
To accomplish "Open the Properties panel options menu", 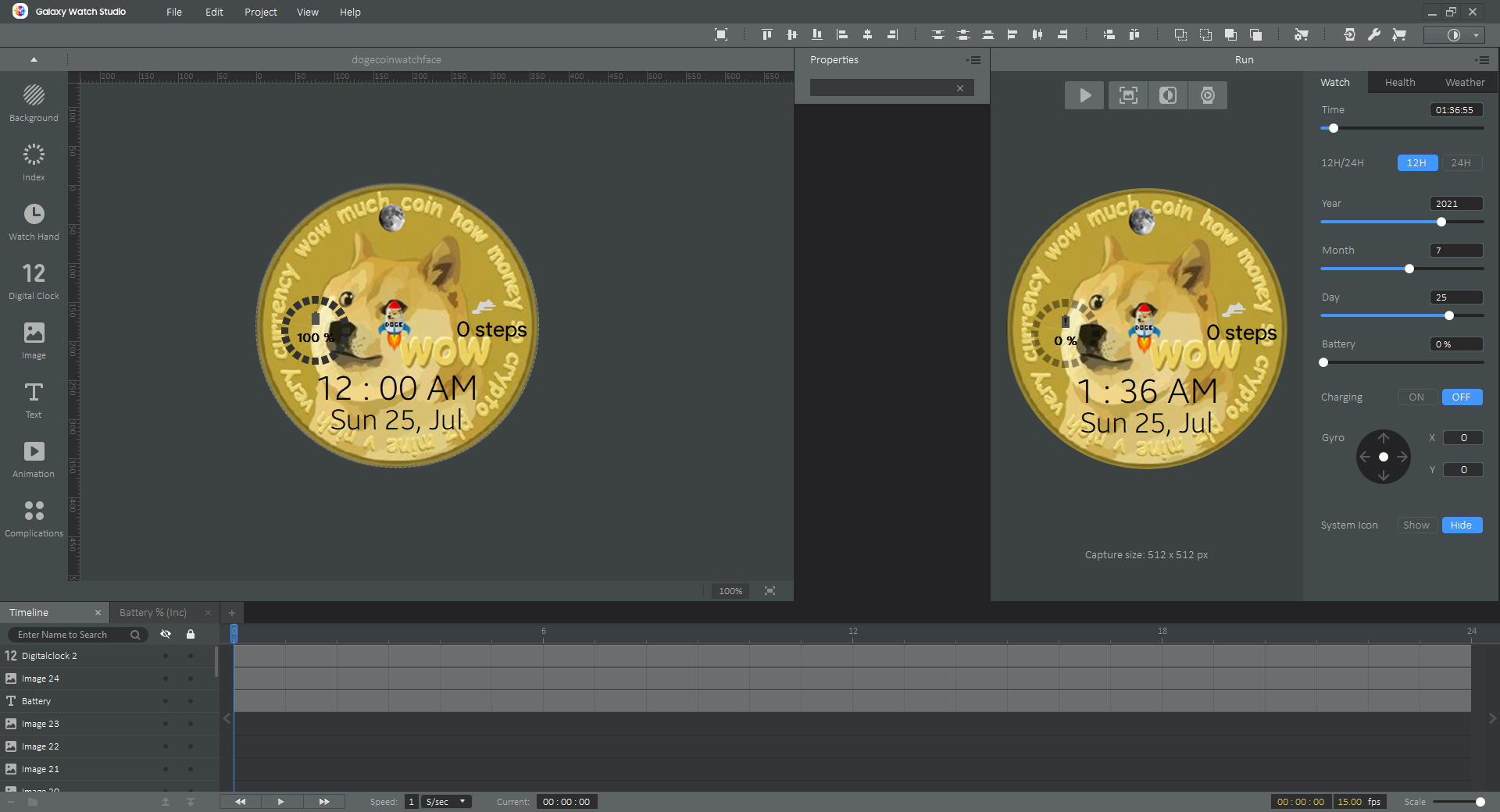I will tap(973, 60).
